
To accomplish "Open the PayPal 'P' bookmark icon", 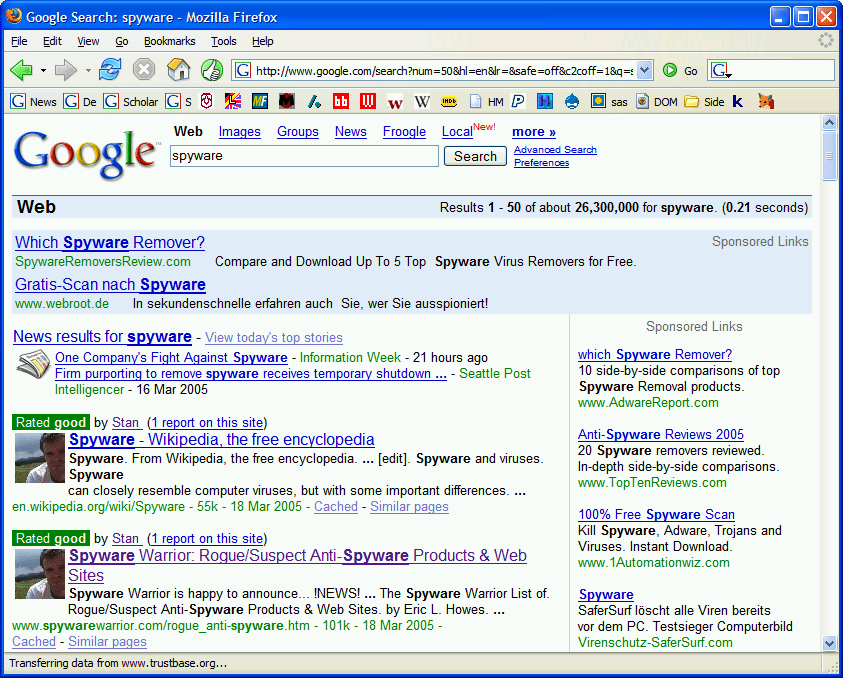I will [518, 101].
